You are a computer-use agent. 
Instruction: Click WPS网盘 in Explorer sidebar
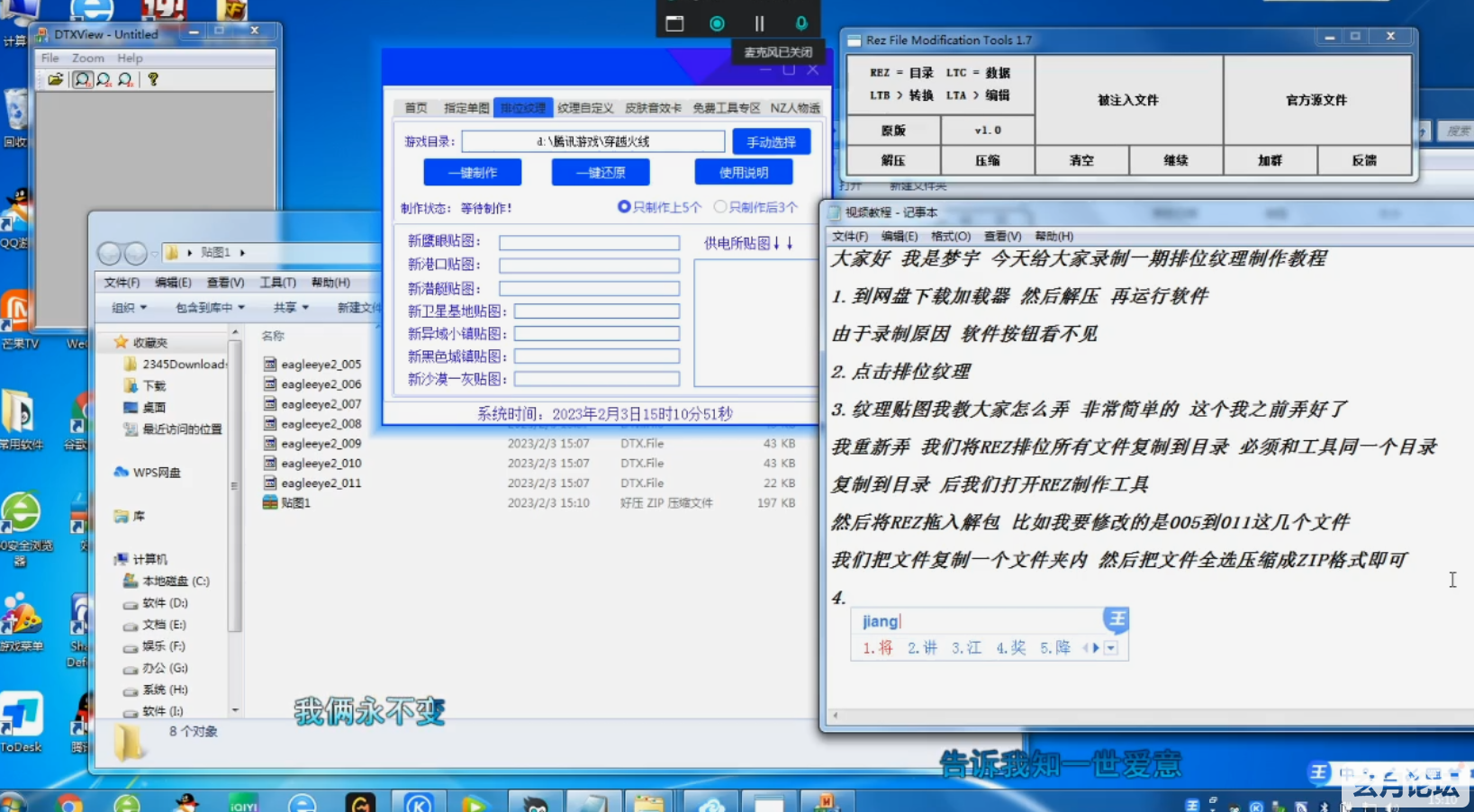pos(148,473)
